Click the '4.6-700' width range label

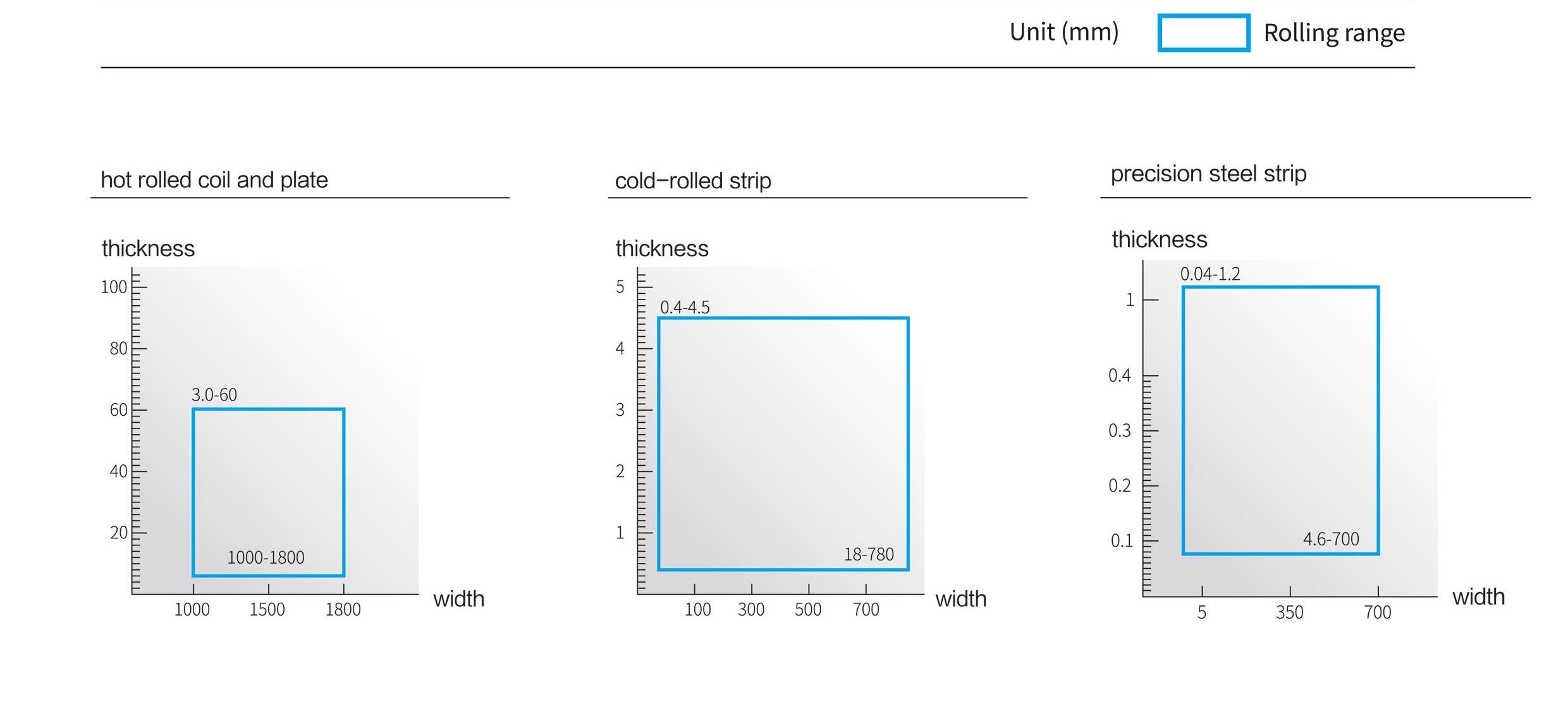pyautogui.click(x=1331, y=539)
